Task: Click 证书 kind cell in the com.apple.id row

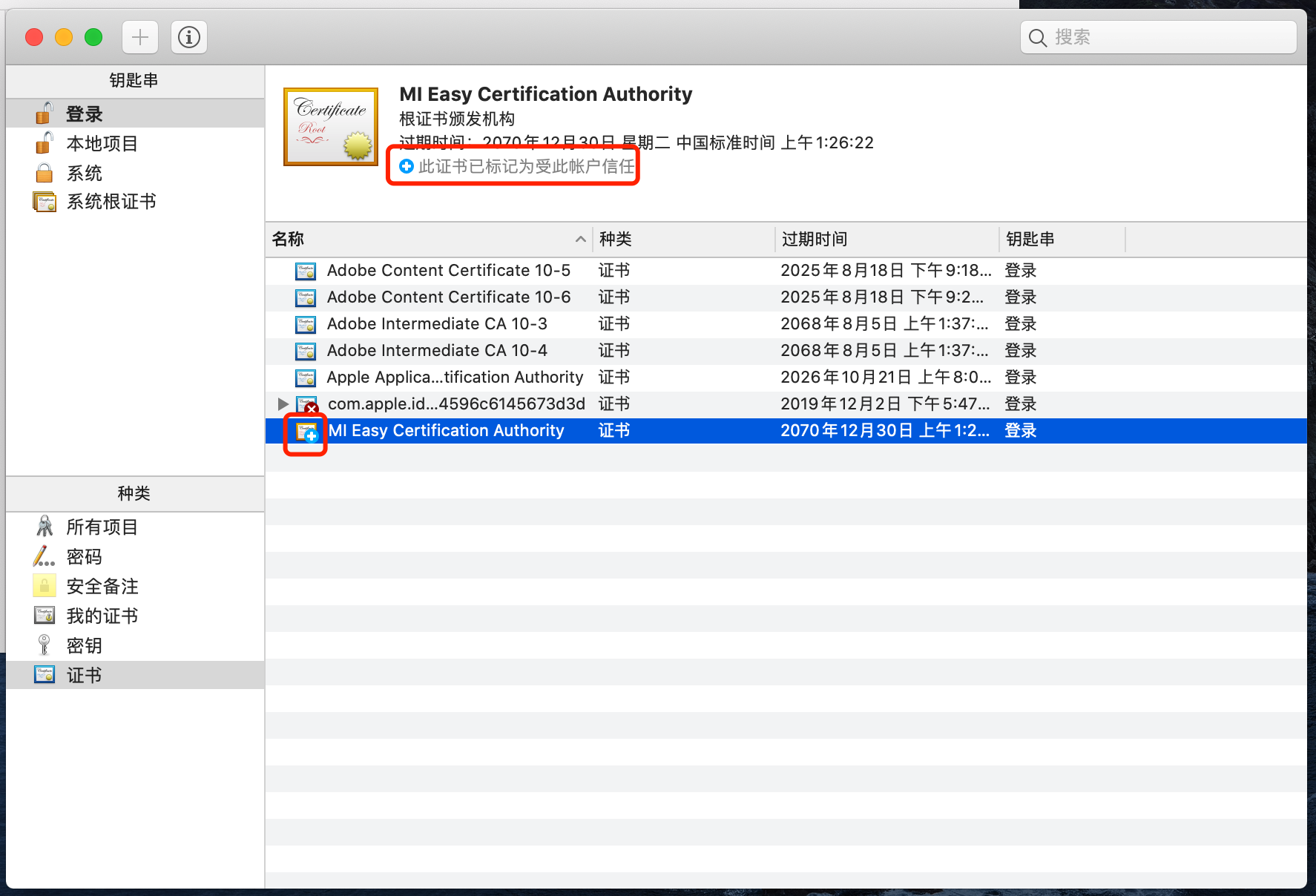Action: pyautogui.click(x=614, y=404)
